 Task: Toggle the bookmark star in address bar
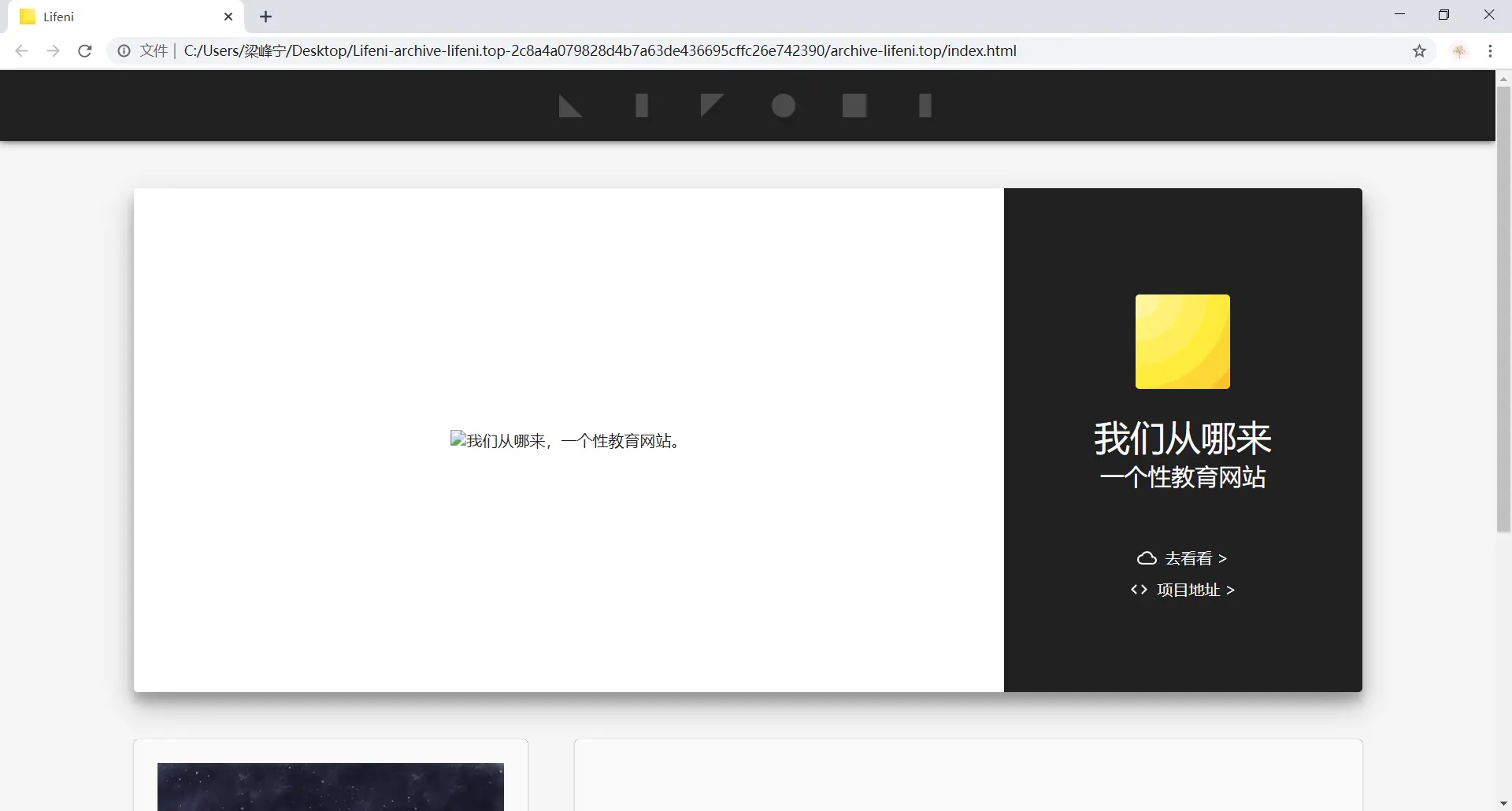click(x=1420, y=50)
